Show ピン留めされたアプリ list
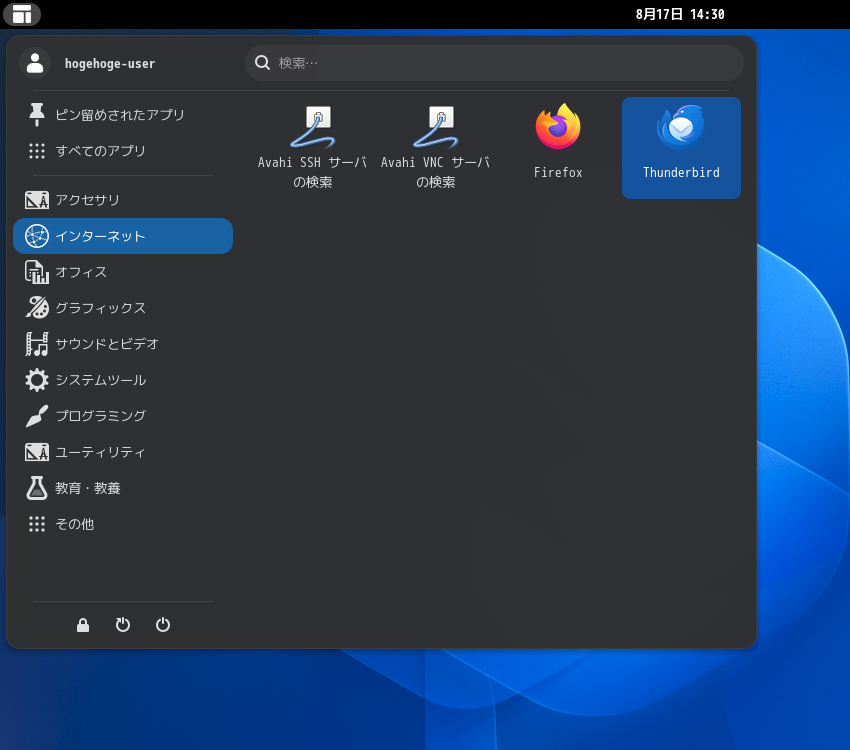 click(x=123, y=115)
